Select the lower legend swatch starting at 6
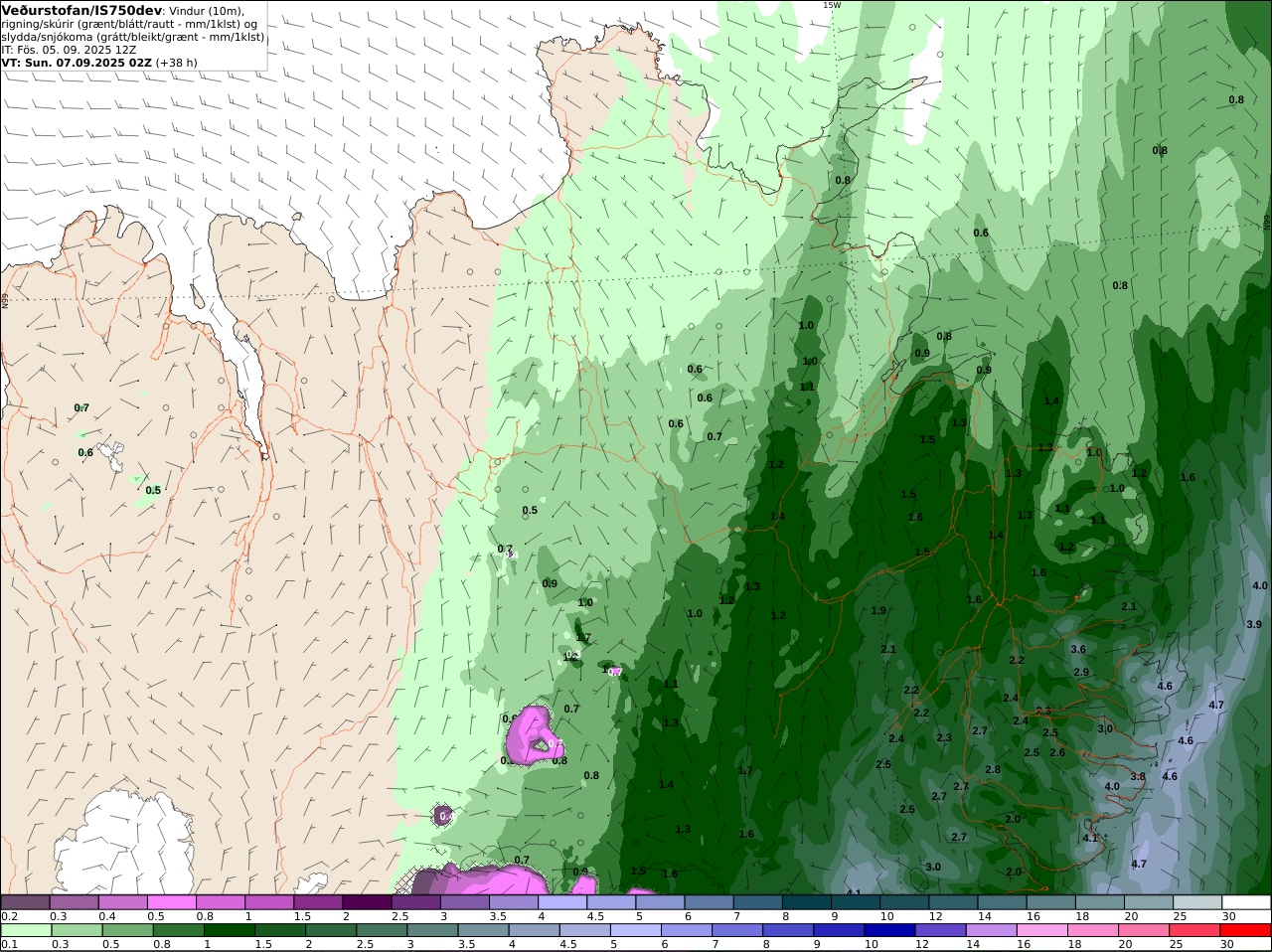Screen dimensions: 1272x952 click(x=687, y=930)
